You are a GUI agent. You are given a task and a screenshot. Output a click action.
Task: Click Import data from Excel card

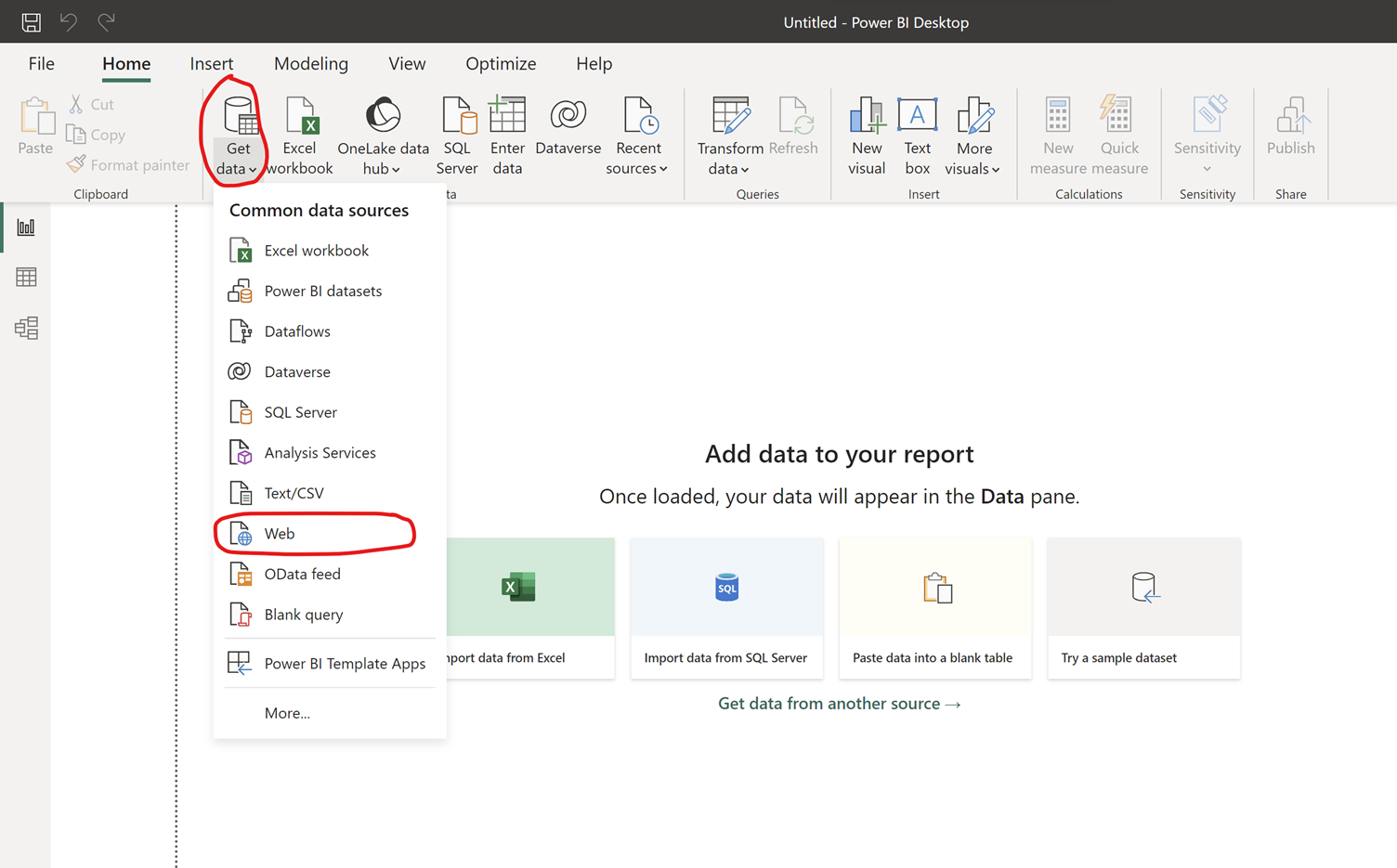530,608
